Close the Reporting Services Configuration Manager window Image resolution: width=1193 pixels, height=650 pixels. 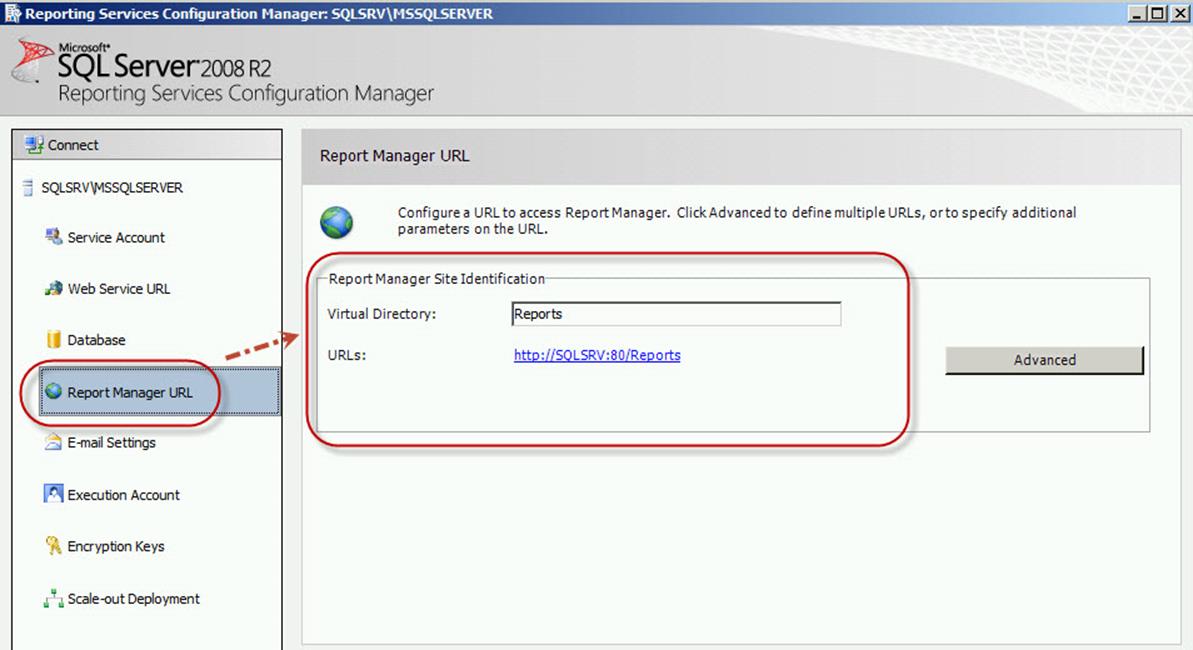(1179, 13)
